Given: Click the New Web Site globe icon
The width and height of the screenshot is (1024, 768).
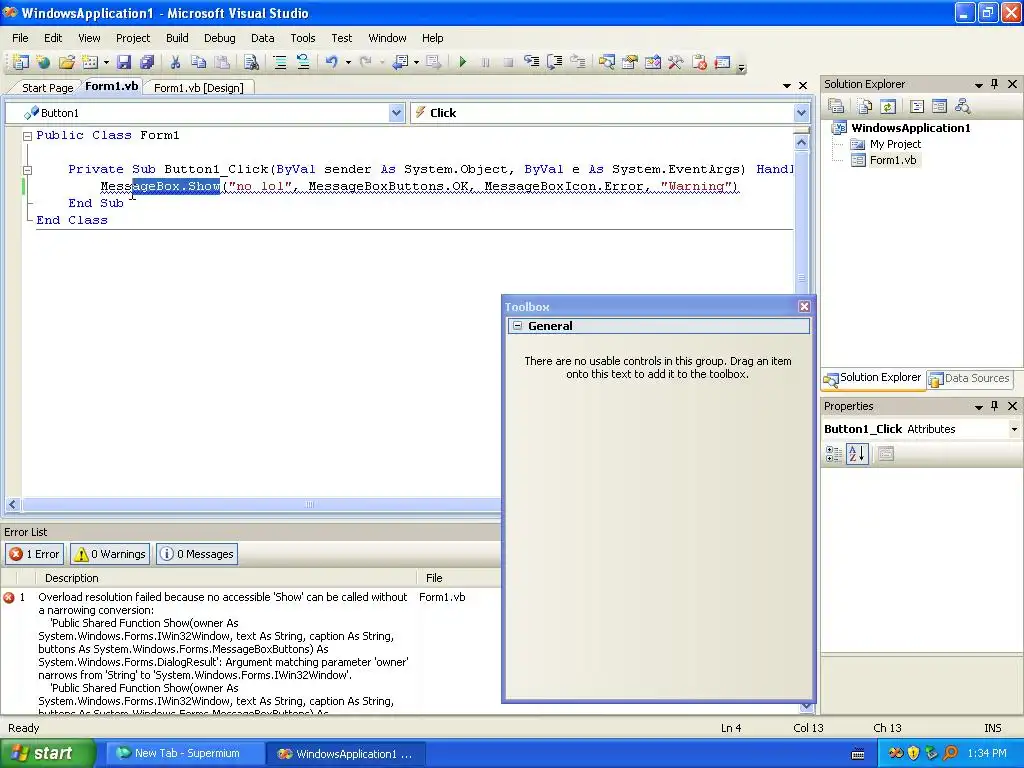Looking at the screenshot, I should point(44,62).
